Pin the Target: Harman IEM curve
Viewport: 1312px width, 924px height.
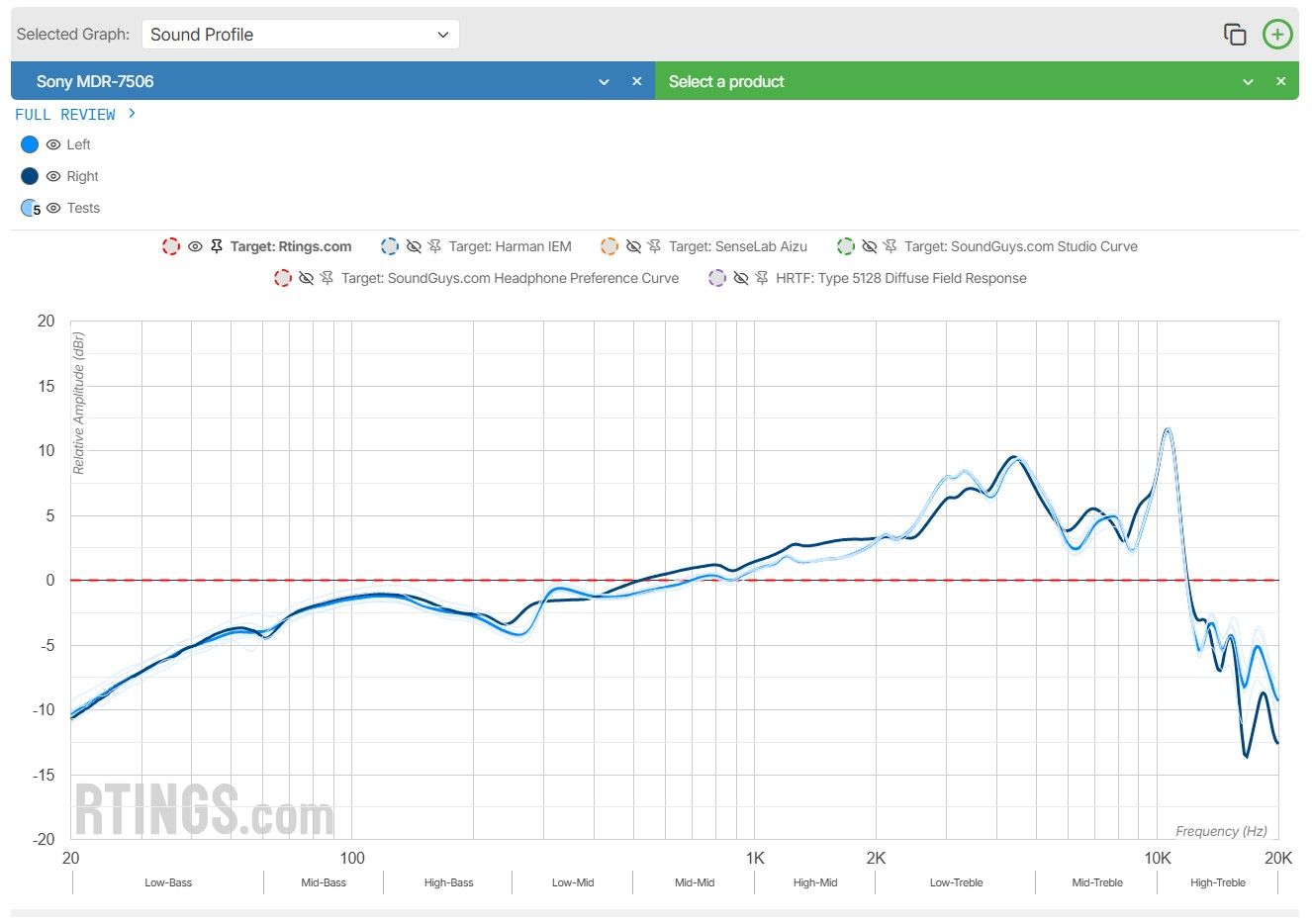[435, 246]
